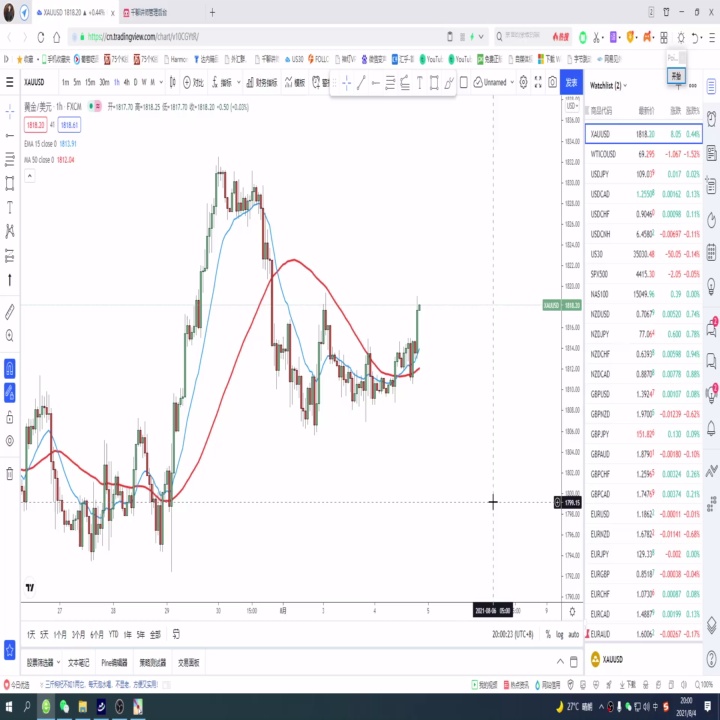The height and width of the screenshot is (720, 720).
Task: Select rectangle tool in floating drawing toolbar
Action: tap(434, 83)
